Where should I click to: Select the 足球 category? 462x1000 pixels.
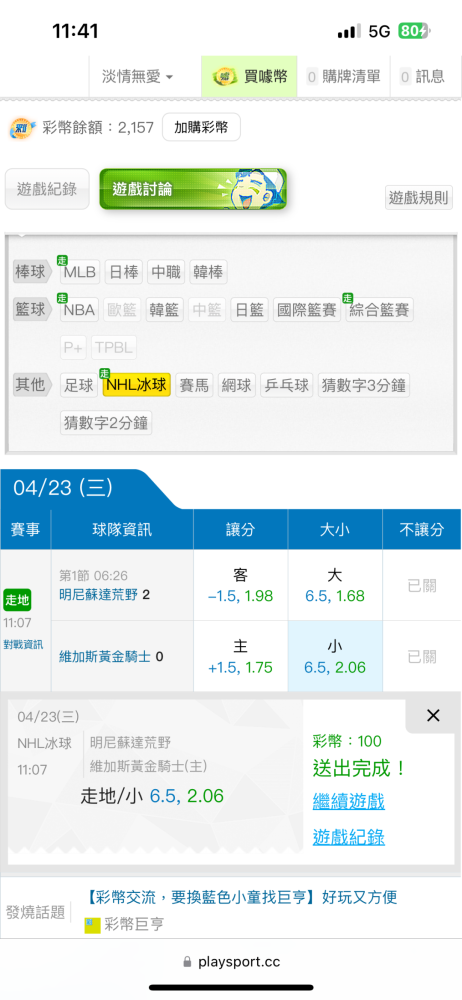80,385
